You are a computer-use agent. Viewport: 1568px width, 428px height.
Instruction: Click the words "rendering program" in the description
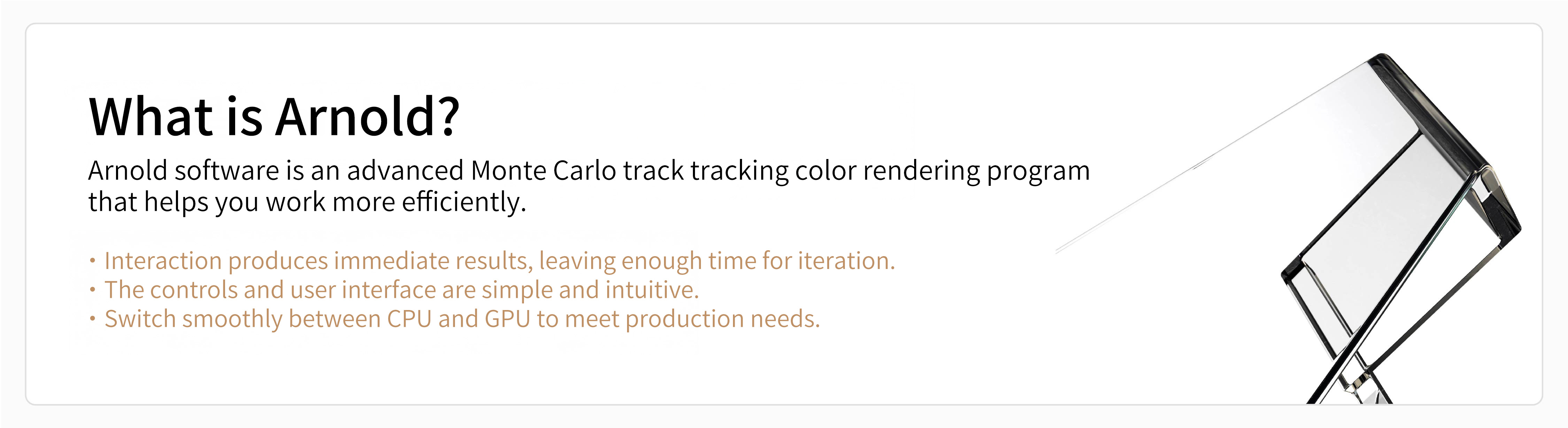976,172
